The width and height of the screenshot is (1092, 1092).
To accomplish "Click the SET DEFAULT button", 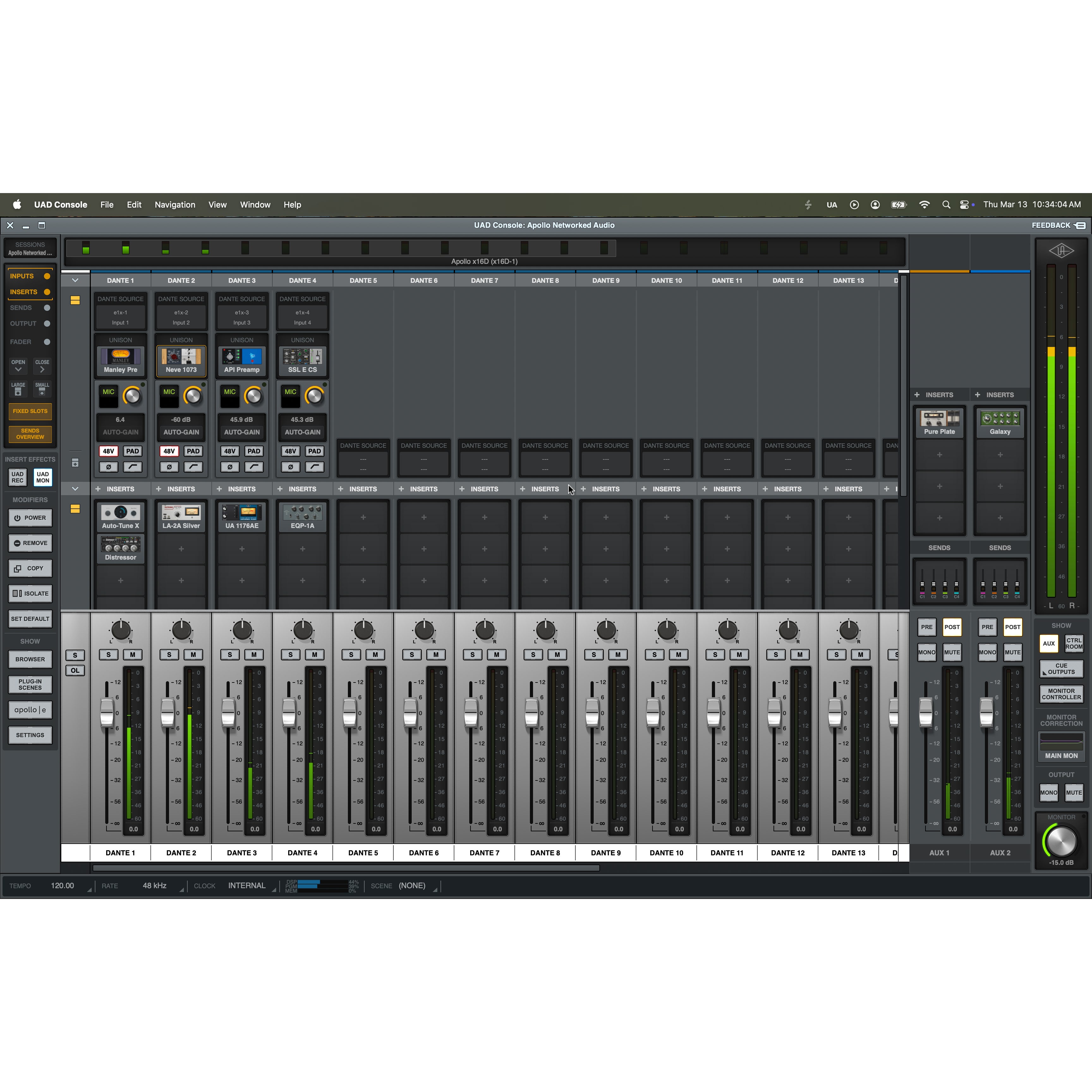I will pos(30,619).
